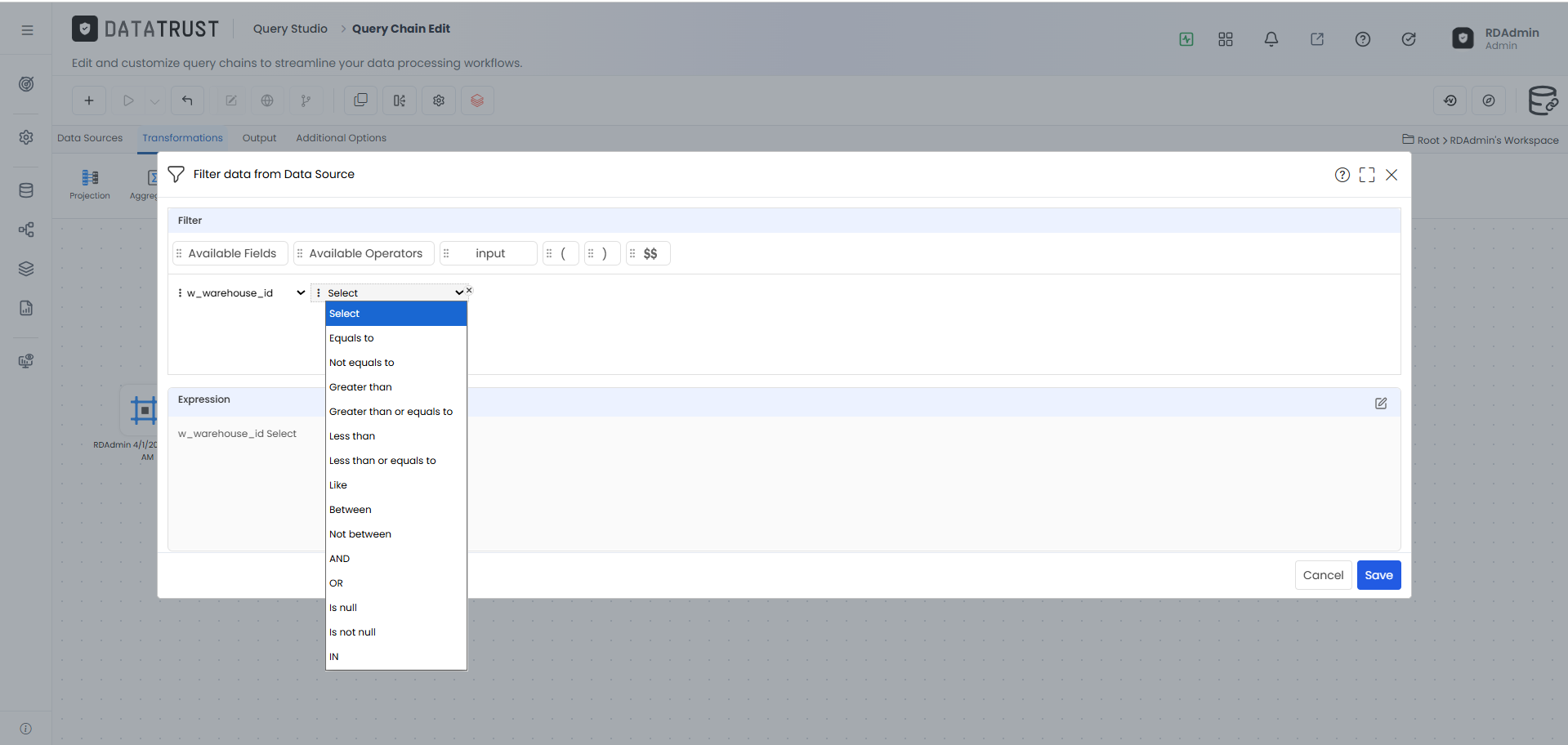Open the monitor dashboard sidebar icon
This screenshot has height=745, width=1568.
coord(26,361)
